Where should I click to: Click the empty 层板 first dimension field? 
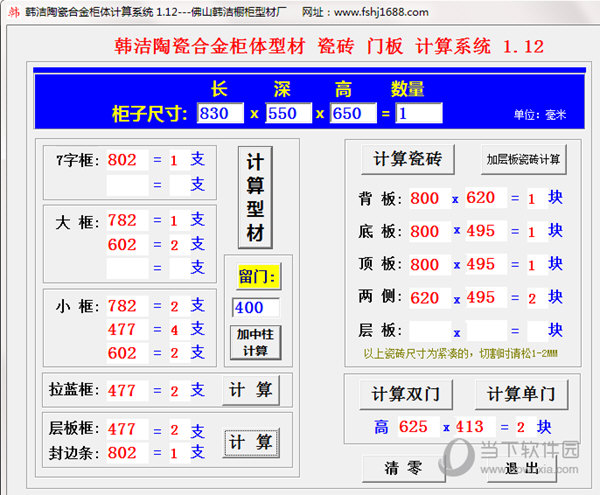(x=430, y=331)
